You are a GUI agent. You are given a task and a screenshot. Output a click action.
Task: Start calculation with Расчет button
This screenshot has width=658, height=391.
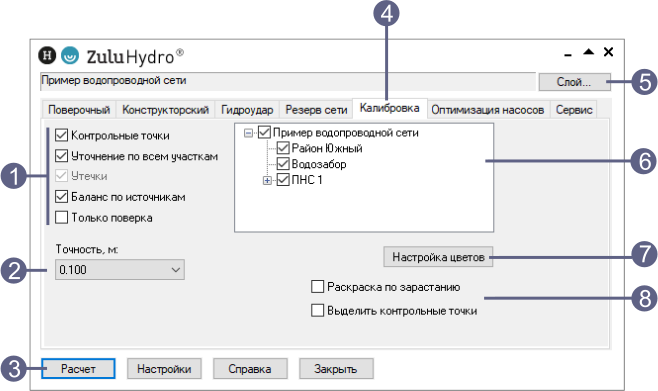[x=78, y=369]
